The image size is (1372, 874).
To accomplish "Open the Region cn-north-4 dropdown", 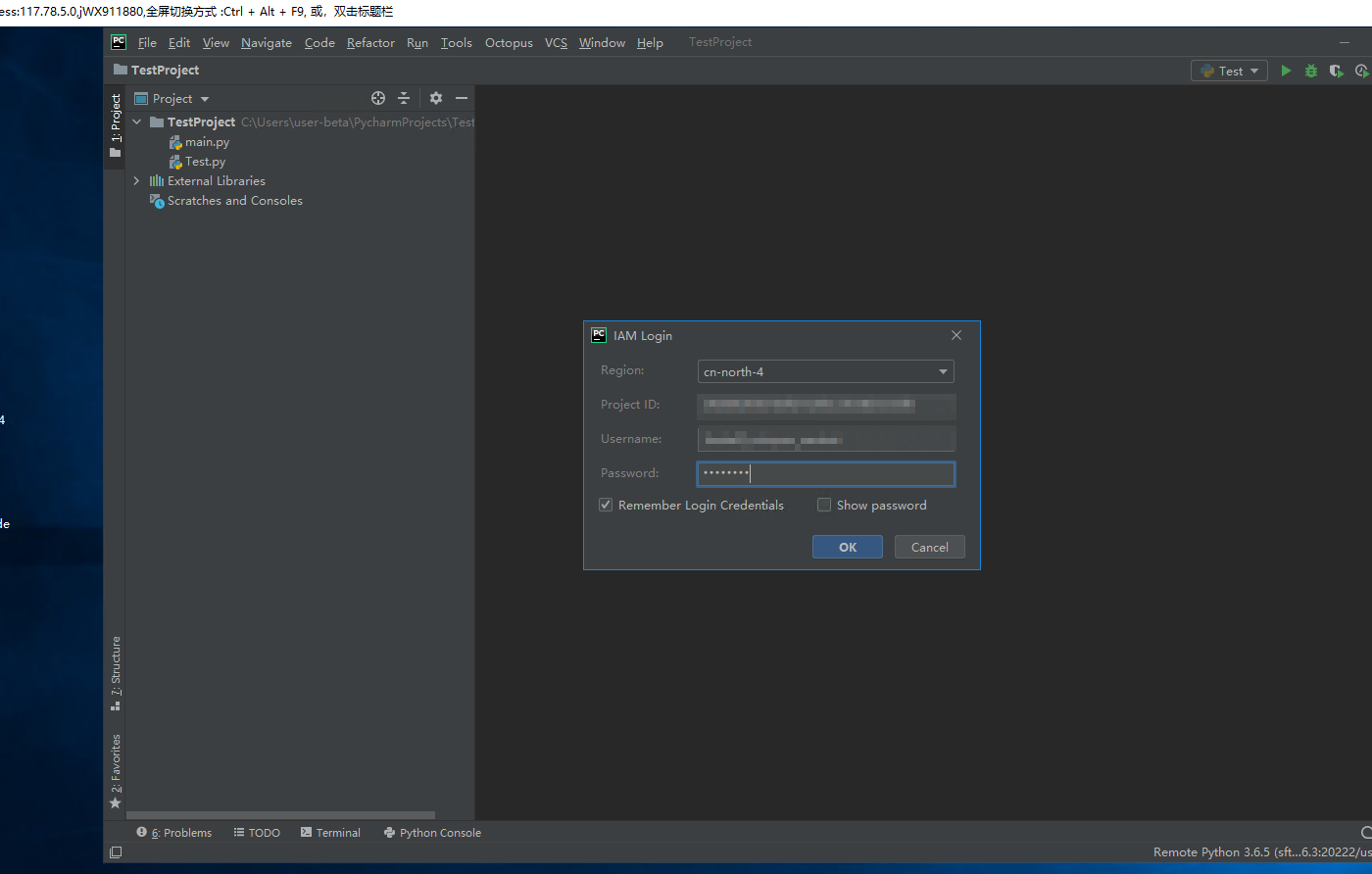I will pyautogui.click(x=825, y=371).
